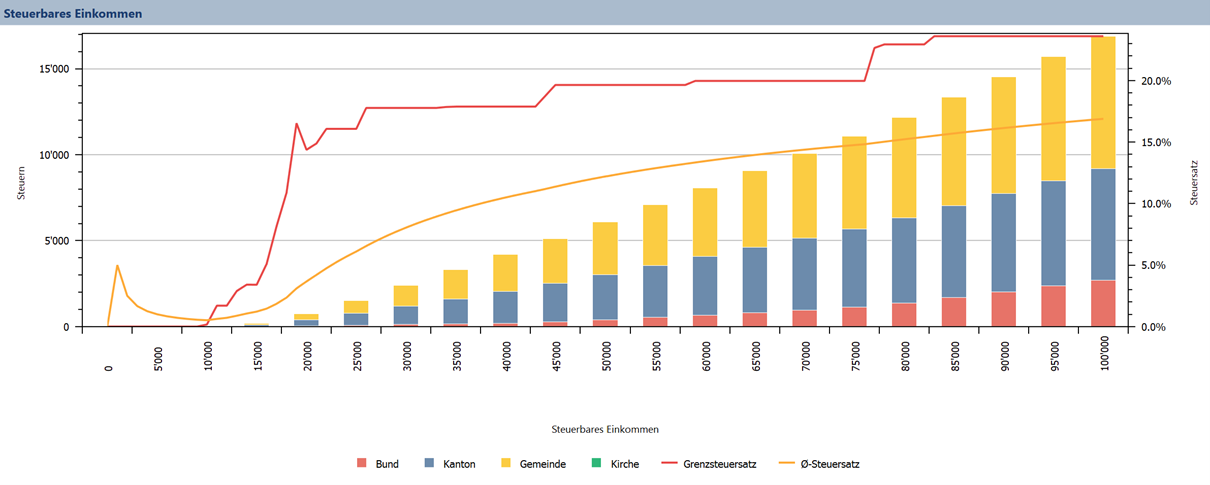Click the 25'000 x-axis tick label
This screenshot has height=485, width=1210.
click(357, 358)
